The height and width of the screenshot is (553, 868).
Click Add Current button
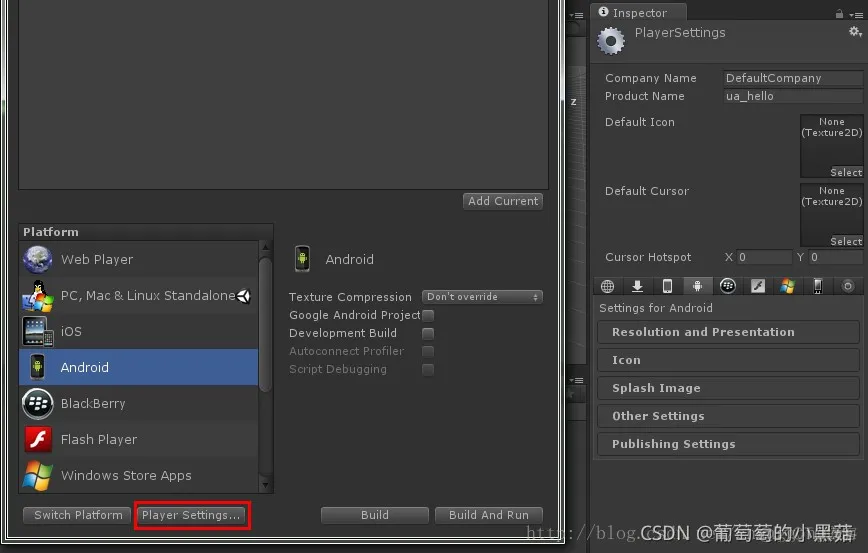pyautogui.click(x=503, y=201)
